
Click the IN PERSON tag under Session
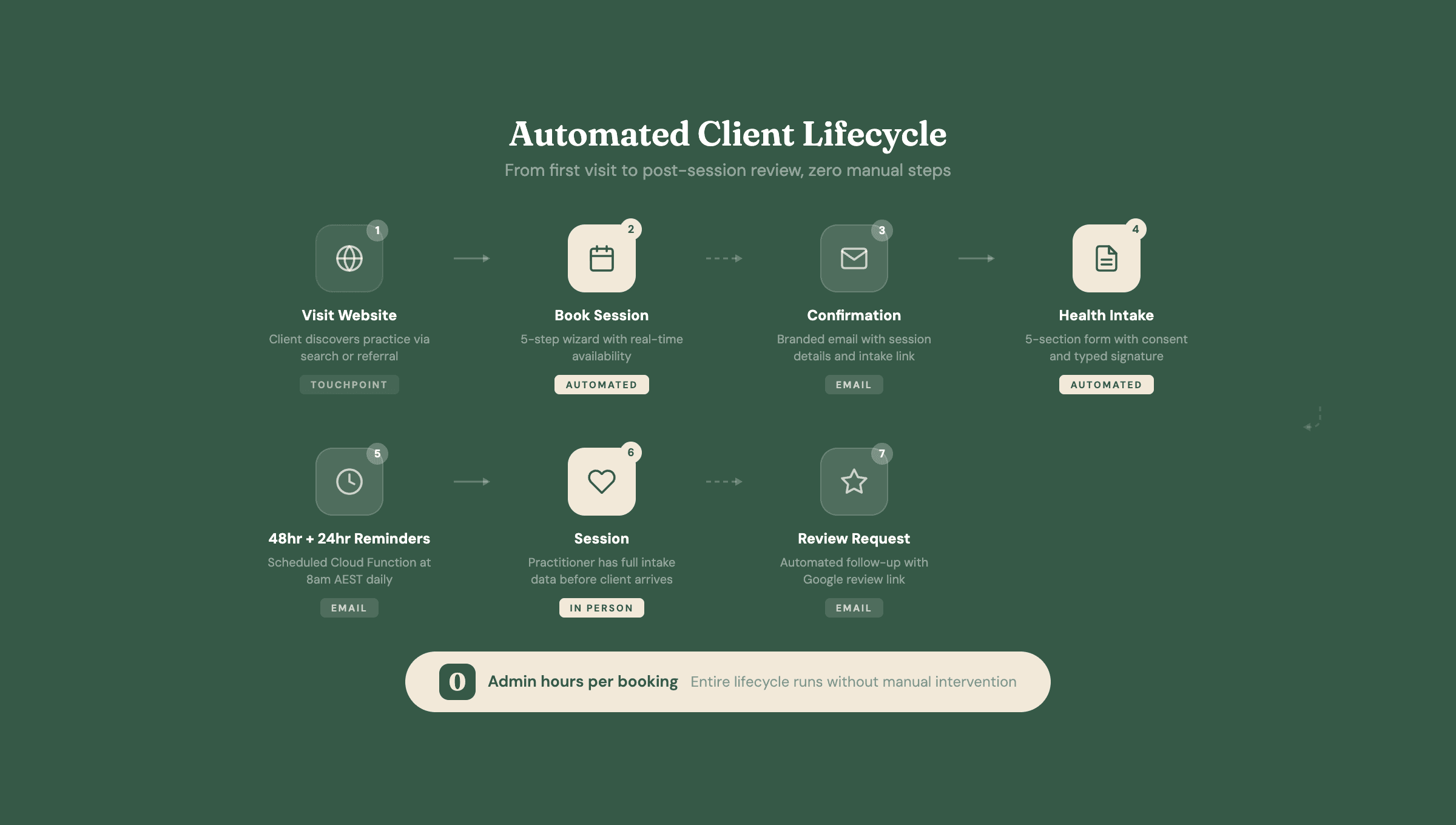point(602,608)
